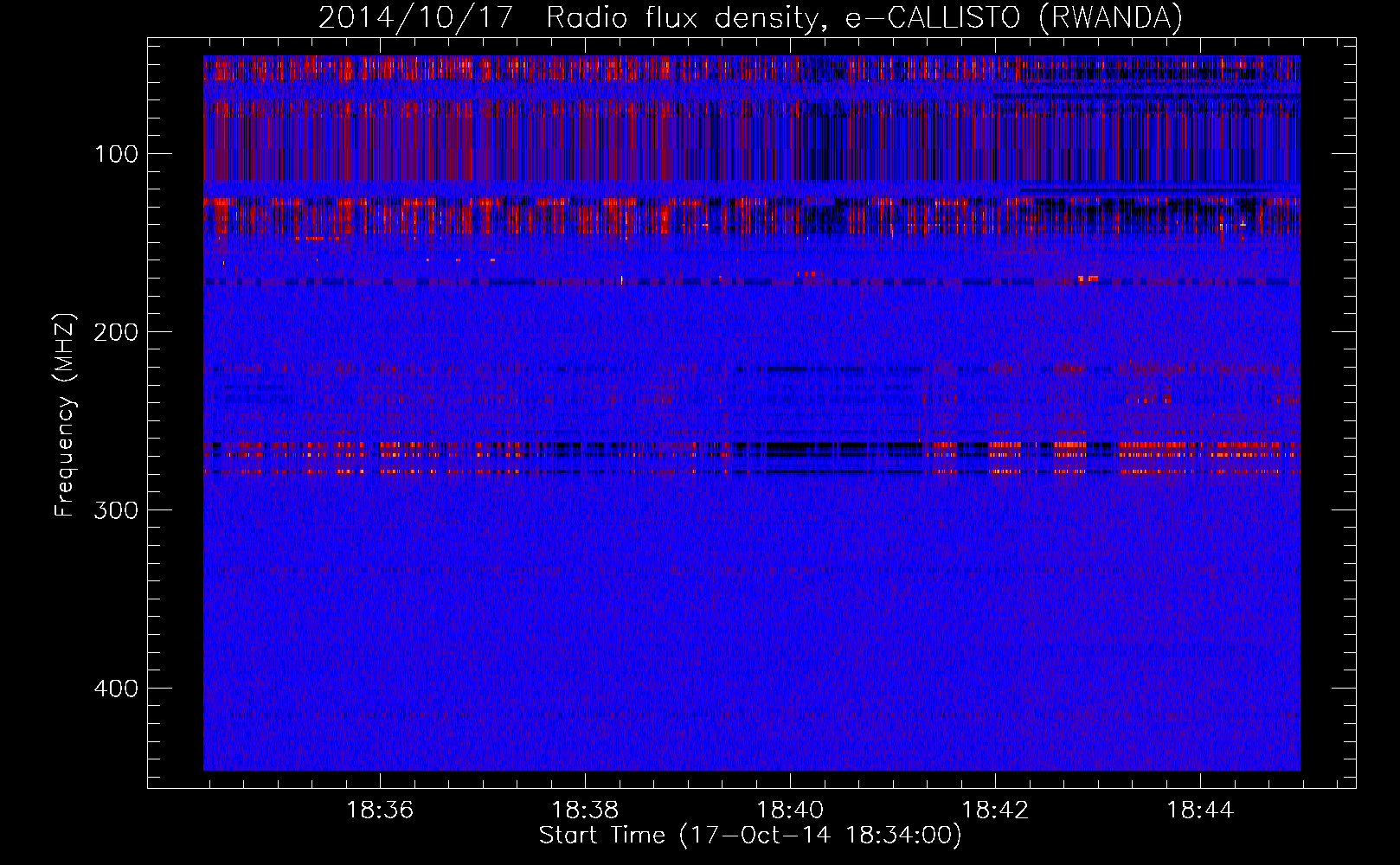
Task: Click the 'Start Time (17-Oct-14 18:34:00)' label
Action: point(750,836)
